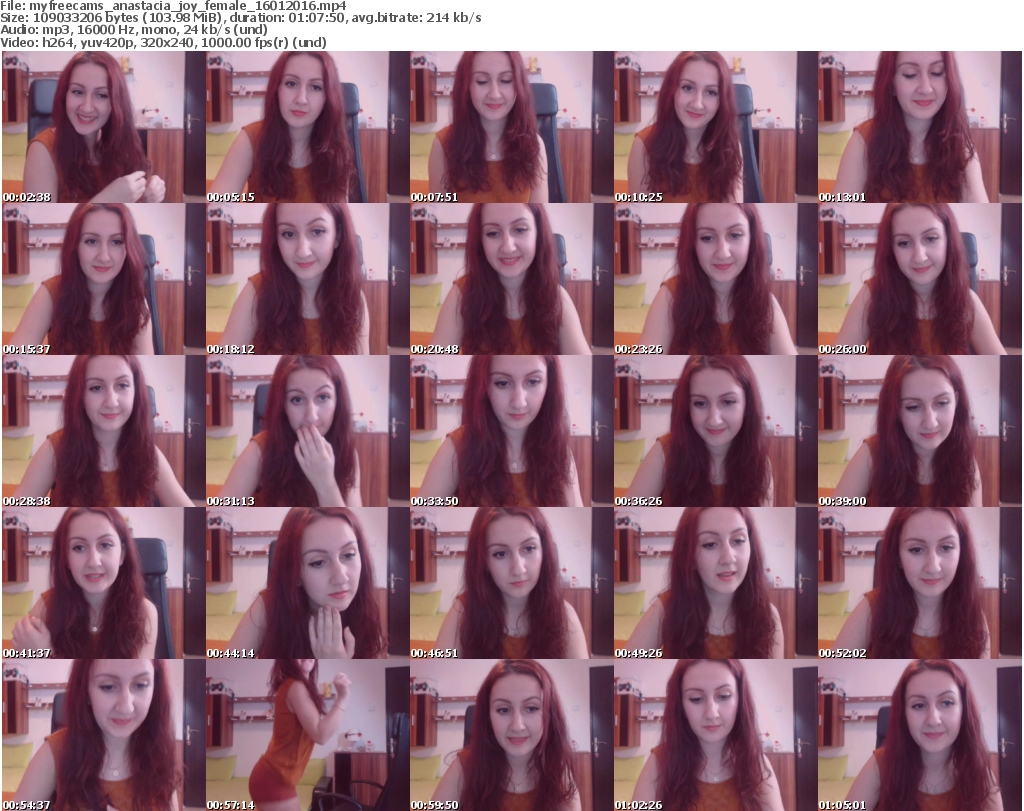This screenshot has height=811, width=1024.
Task: Pick the frame at 00:46:51
Action: coord(511,583)
